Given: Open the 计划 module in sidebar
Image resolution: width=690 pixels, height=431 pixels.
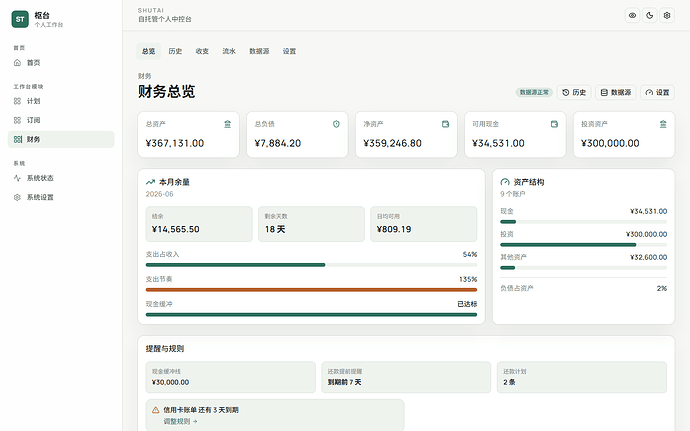Looking at the screenshot, I should coord(61,101).
